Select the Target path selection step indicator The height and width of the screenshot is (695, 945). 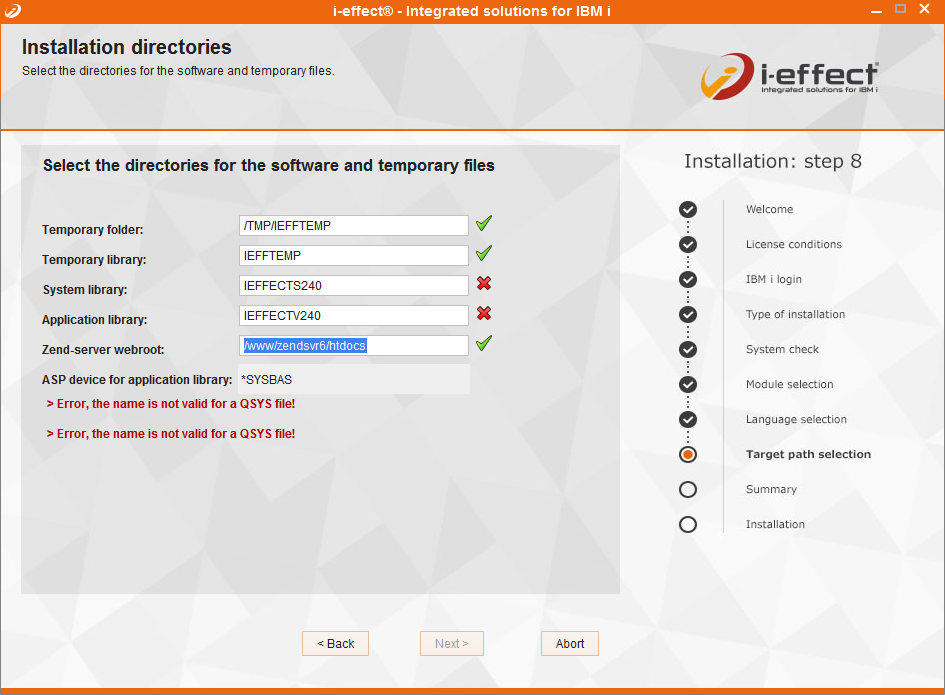pyautogui.click(x=688, y=454)
